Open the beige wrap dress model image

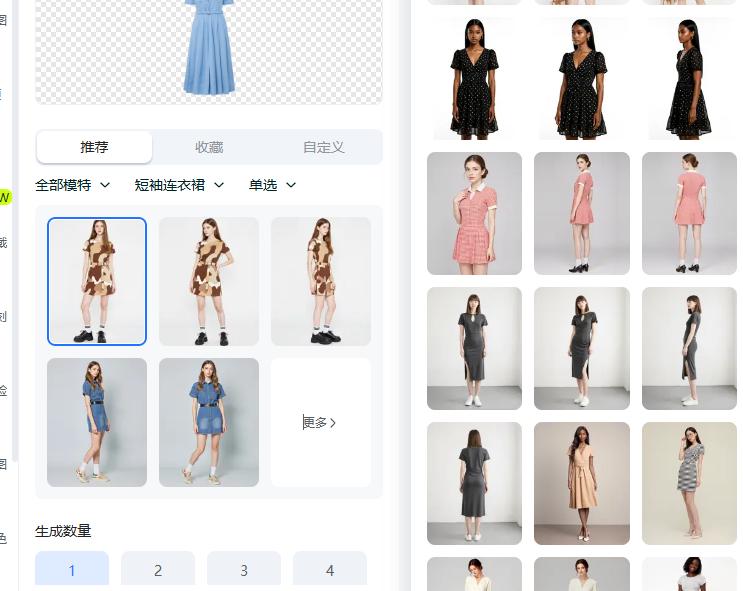[x=582, y=483]
